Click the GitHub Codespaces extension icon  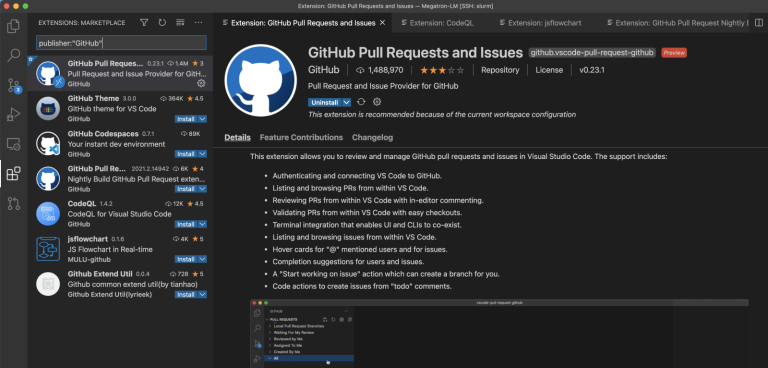coord(48,144)
